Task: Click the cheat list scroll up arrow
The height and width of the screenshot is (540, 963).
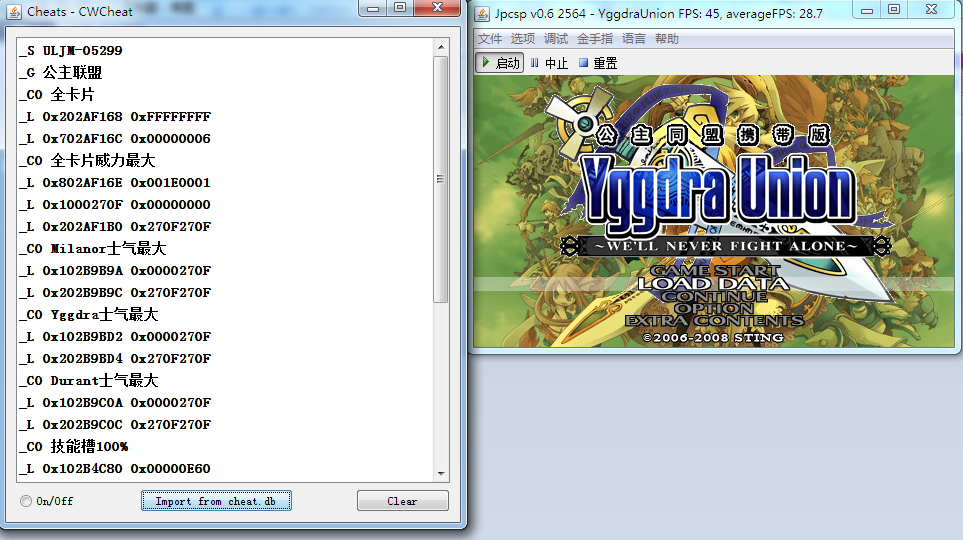Action: pos(441,47)
